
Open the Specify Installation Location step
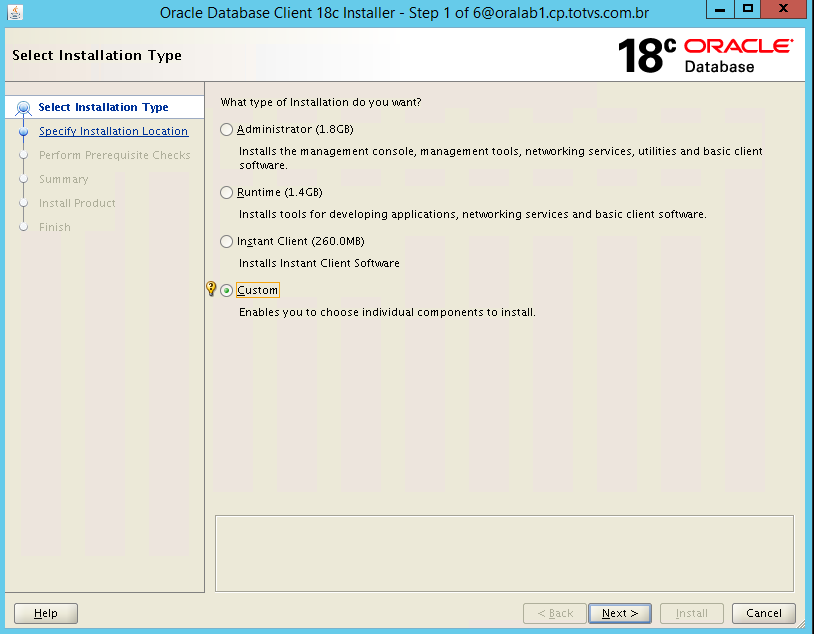point(113,131)
